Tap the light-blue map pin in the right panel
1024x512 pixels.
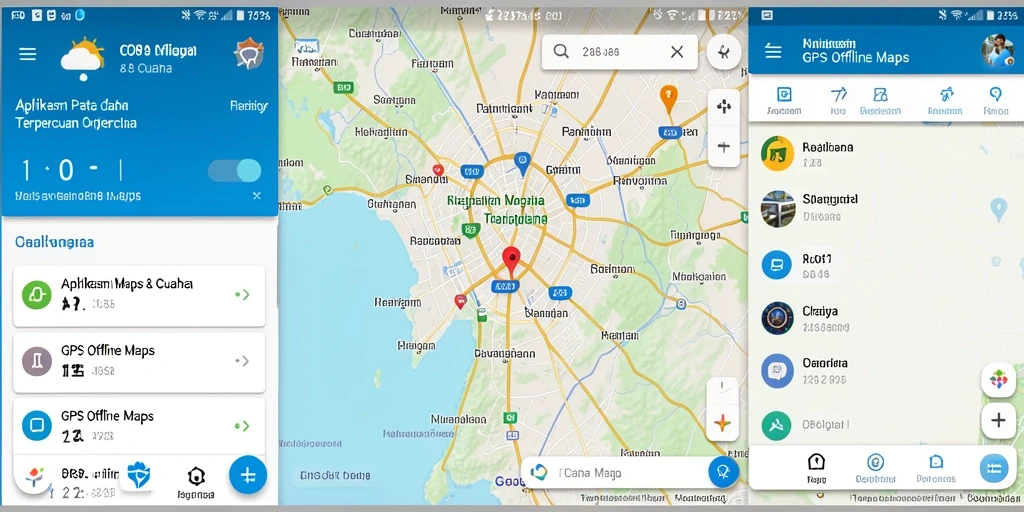click(998, 210)
